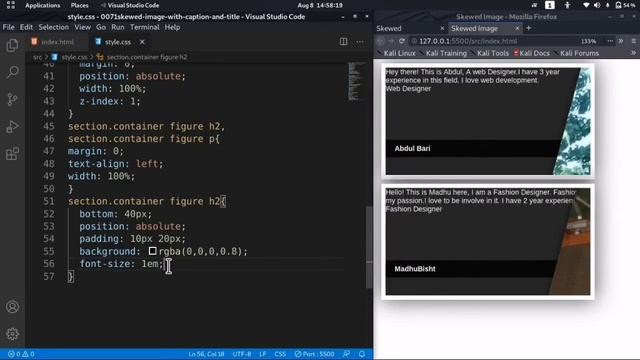Screen dimensions: 640x360
Task: Click the src breadcrumb segment
Action: pyautogui.click(x=37, y=57)
